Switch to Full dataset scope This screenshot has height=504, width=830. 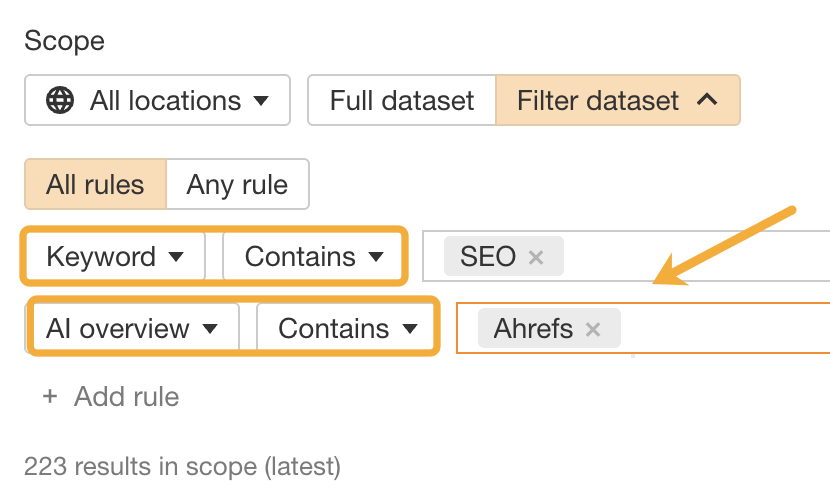[402, 101]
